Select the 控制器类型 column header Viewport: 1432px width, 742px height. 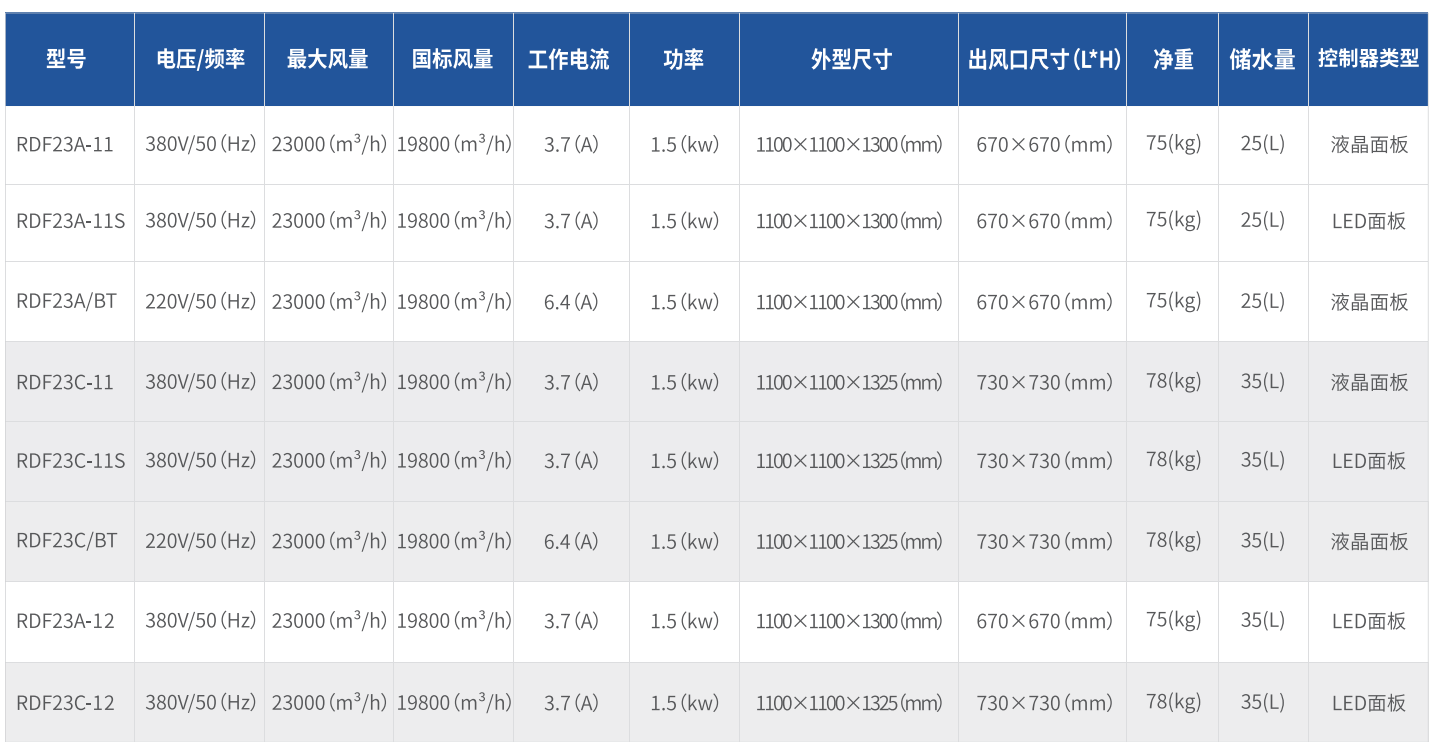1368,59
